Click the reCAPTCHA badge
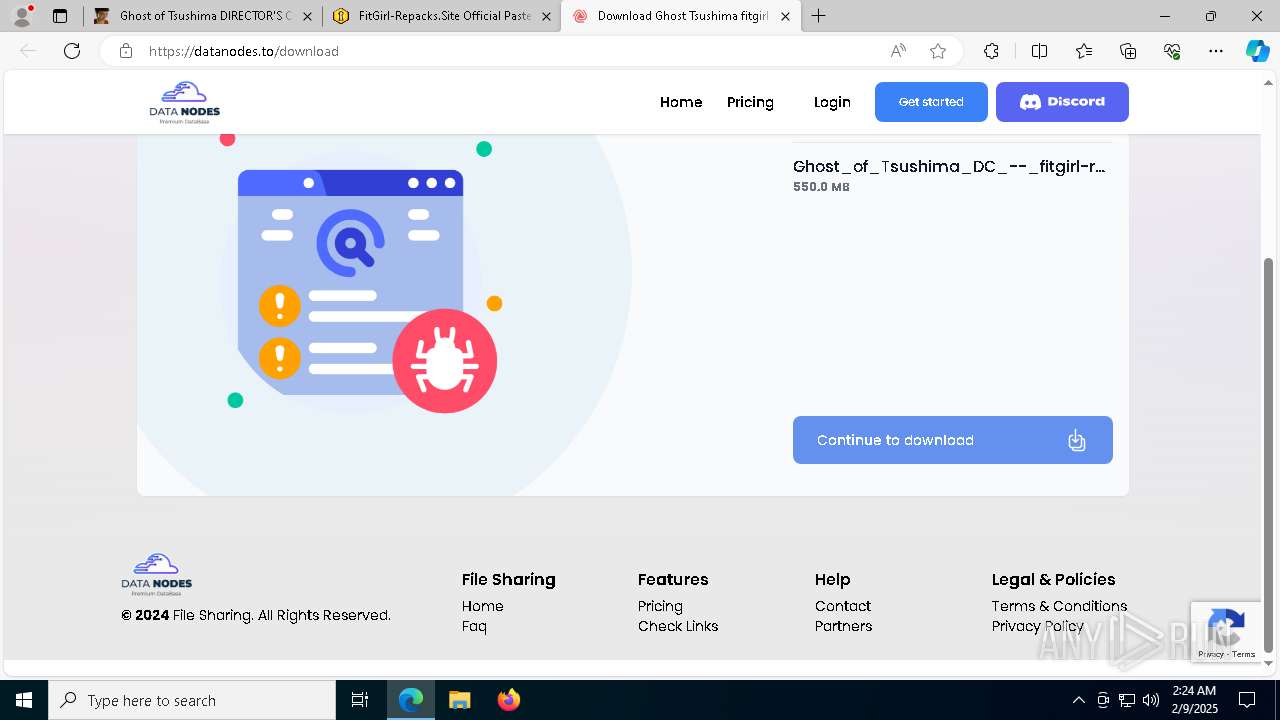The width and height of the screenshot is (1280, 720). click(1226, 632)
